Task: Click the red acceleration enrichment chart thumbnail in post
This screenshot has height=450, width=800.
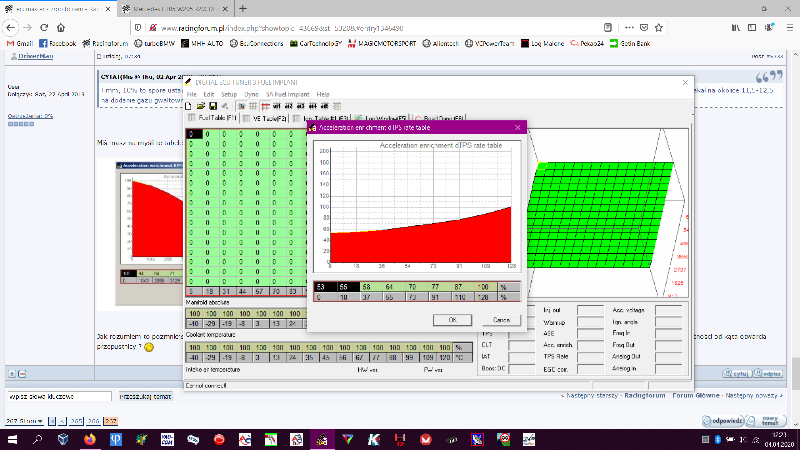Action: coord(149,232)
